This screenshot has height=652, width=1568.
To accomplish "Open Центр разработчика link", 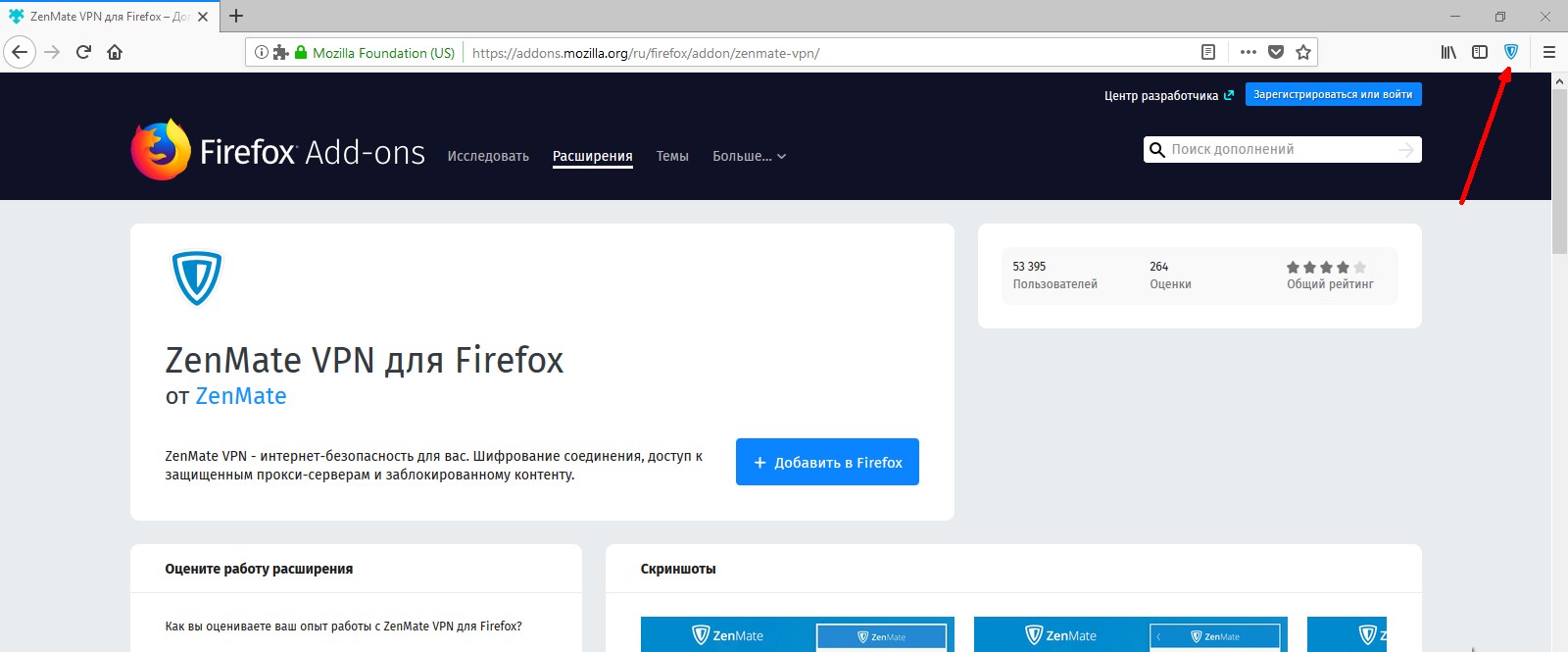I will pyautogui.click(x=1168, y=95).
